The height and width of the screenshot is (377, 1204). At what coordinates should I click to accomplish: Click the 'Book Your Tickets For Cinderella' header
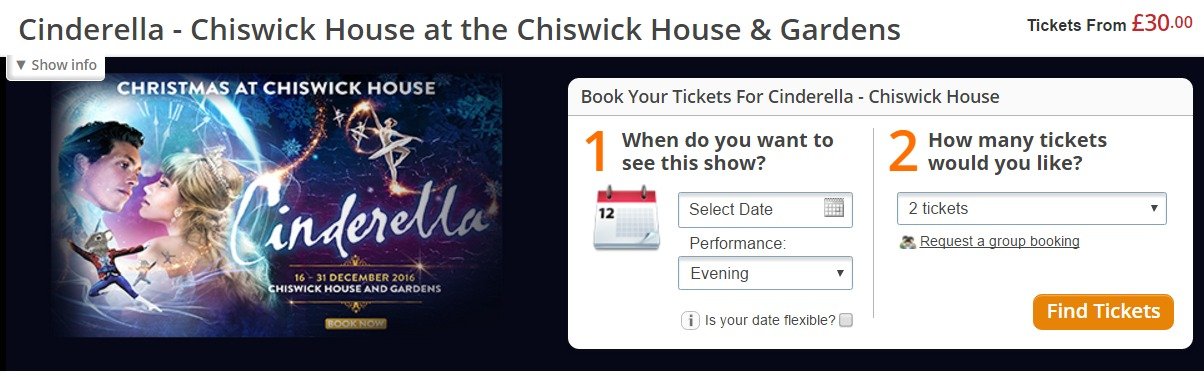pyautogui.click(x=790, y=97)
